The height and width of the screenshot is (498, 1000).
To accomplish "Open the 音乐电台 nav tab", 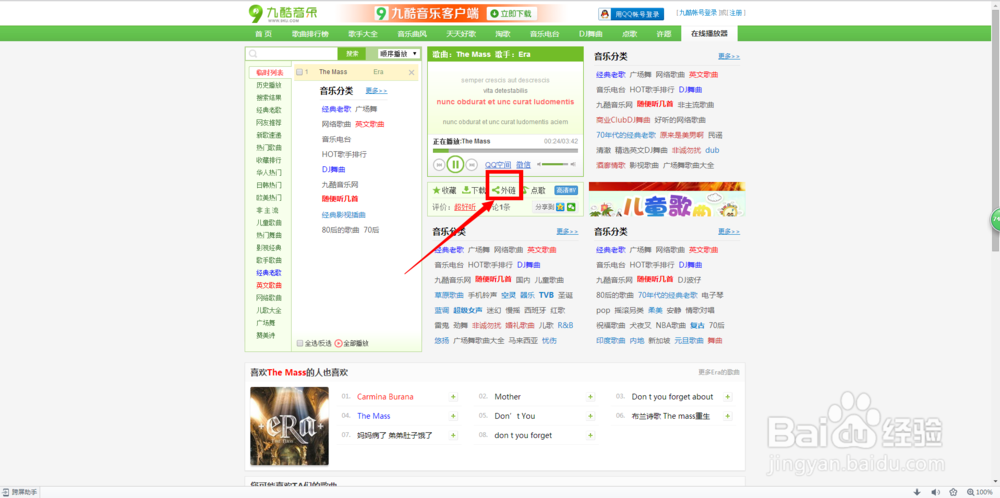I will point(544,34).
